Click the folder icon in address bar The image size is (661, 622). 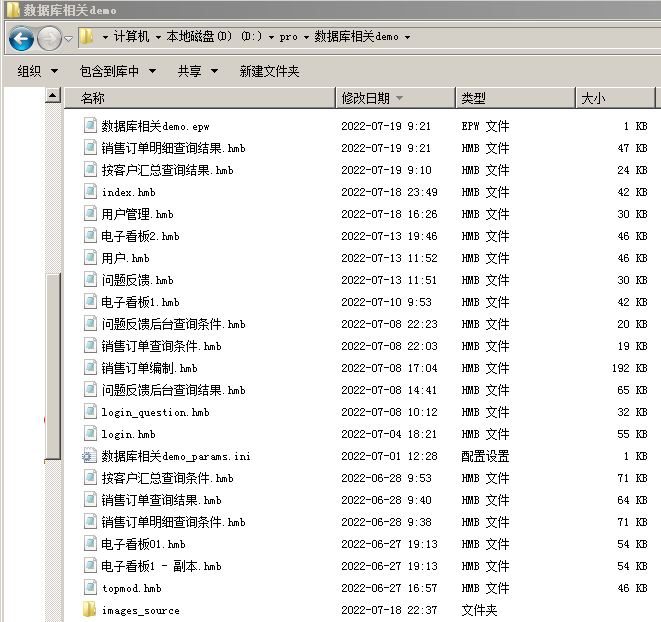coord(87,37)
